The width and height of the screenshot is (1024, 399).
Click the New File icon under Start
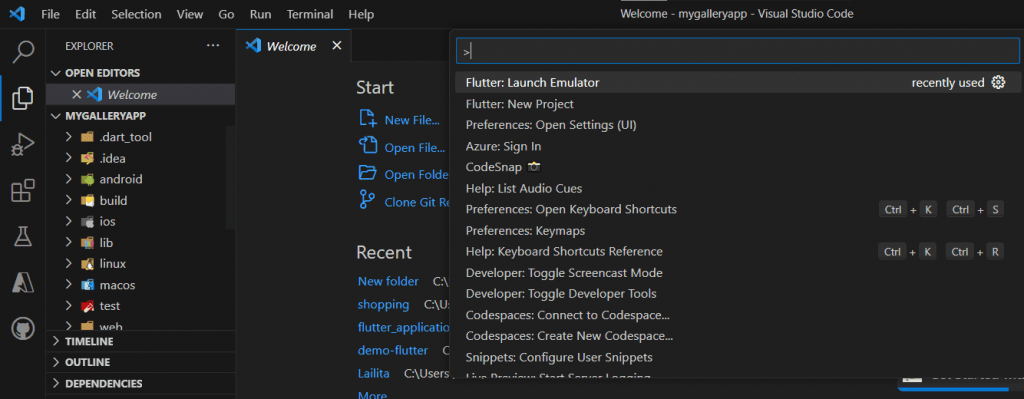tap(368, 119)
